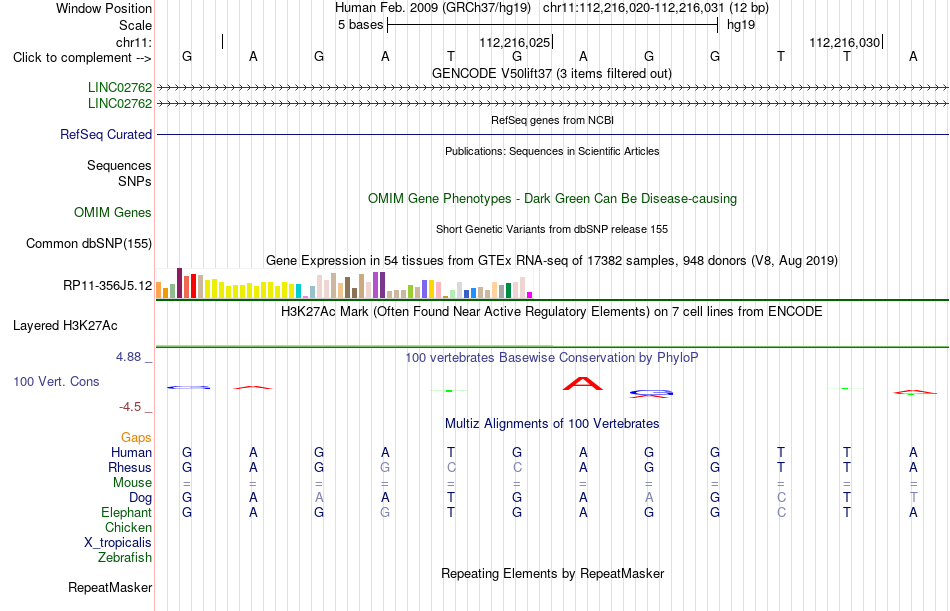
Task: Select the Dog alignment row label
Action: coord(141,498)
